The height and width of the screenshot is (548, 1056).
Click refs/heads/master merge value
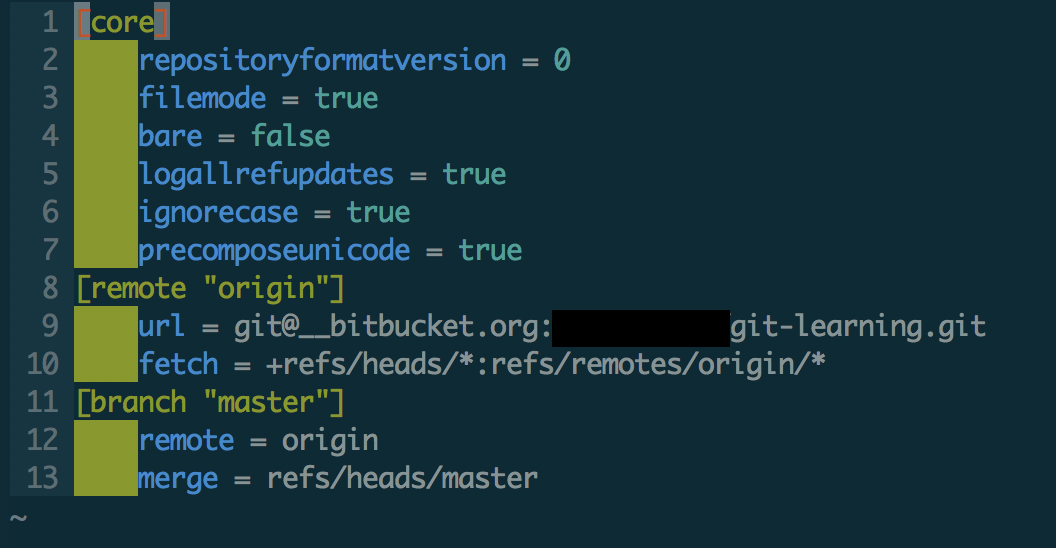coord(402,479)
